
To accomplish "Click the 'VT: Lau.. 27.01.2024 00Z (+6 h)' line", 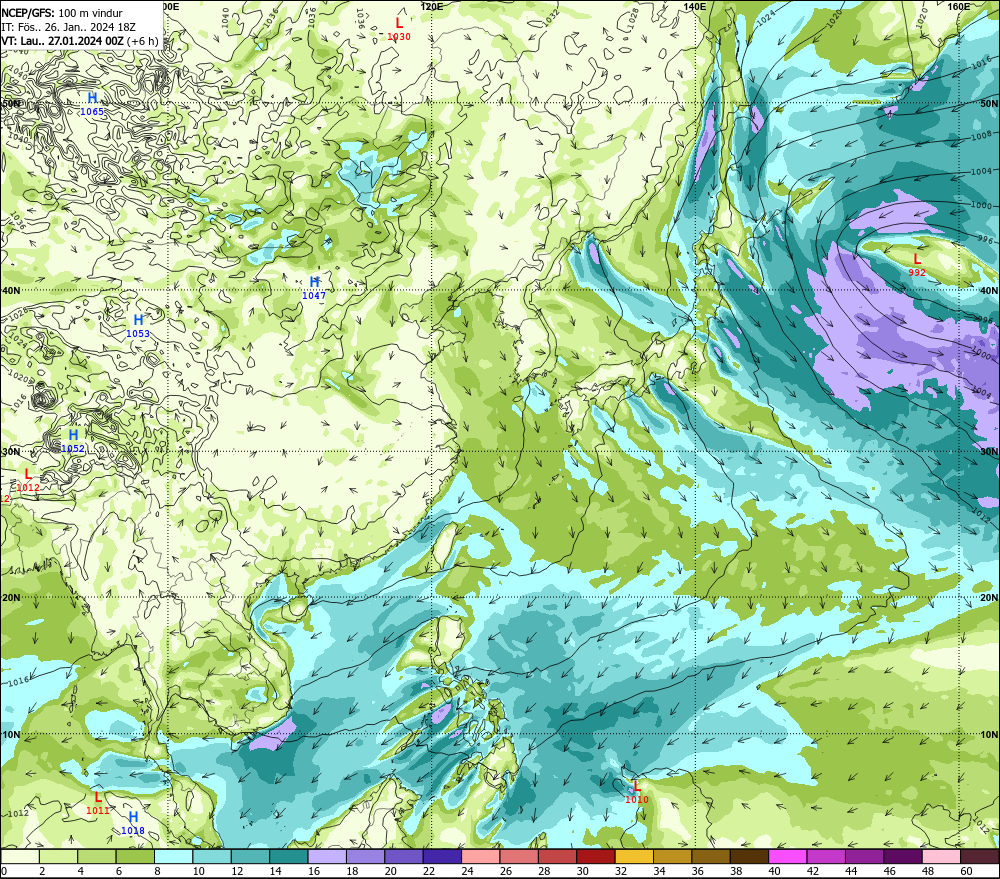I will [x=80, y=41].
